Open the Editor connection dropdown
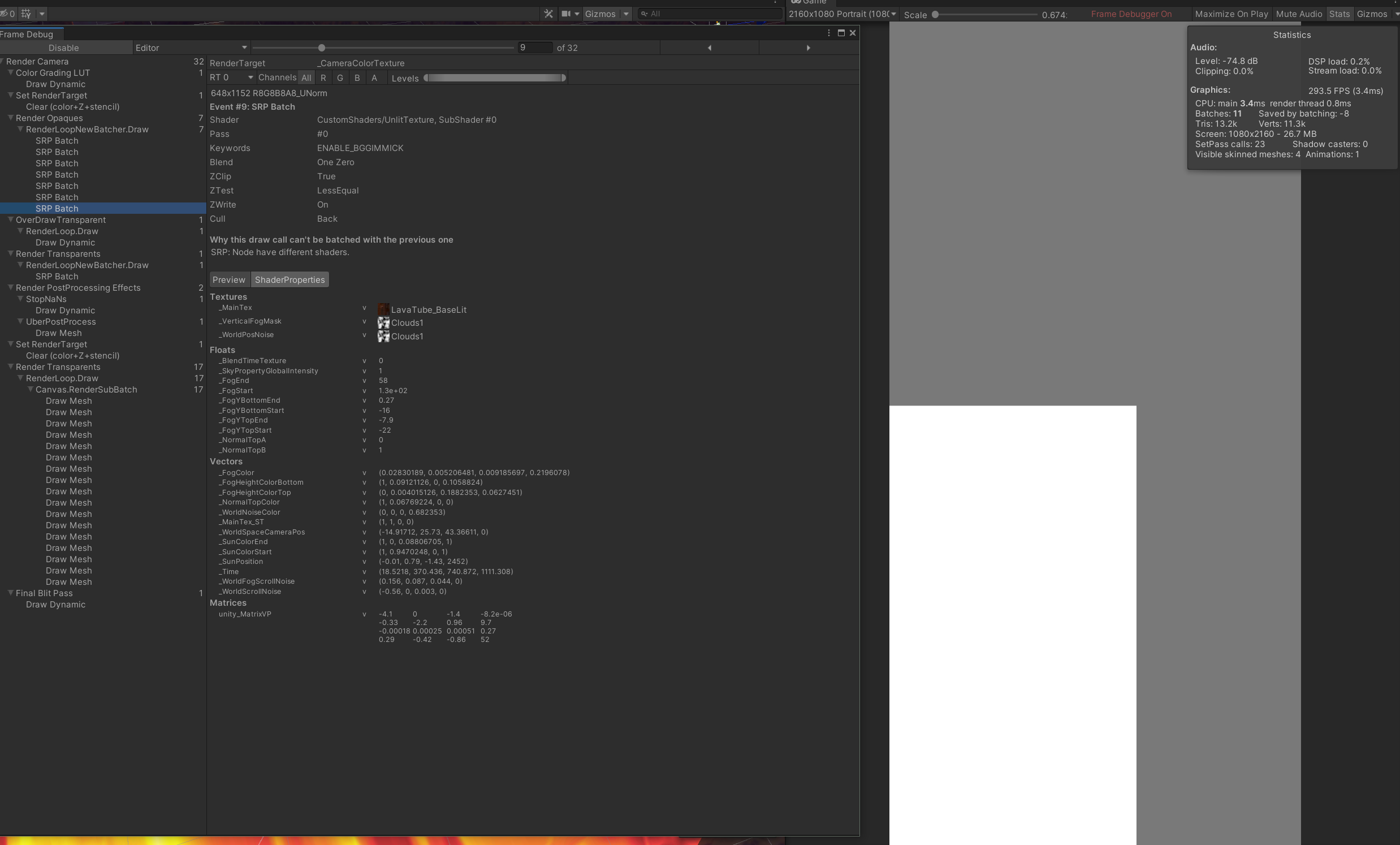This screenshot has height=845, width=1400. click(x=191, y=48)
